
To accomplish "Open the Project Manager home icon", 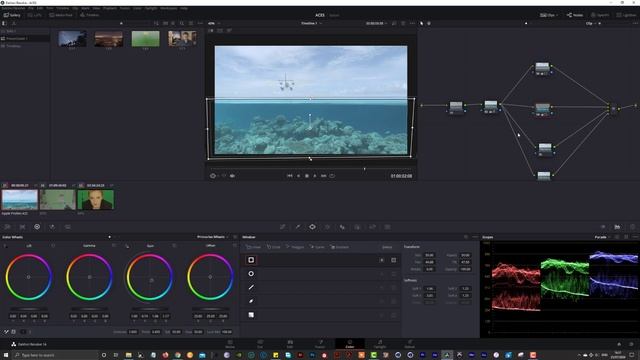I will click(x=619, y=344).
